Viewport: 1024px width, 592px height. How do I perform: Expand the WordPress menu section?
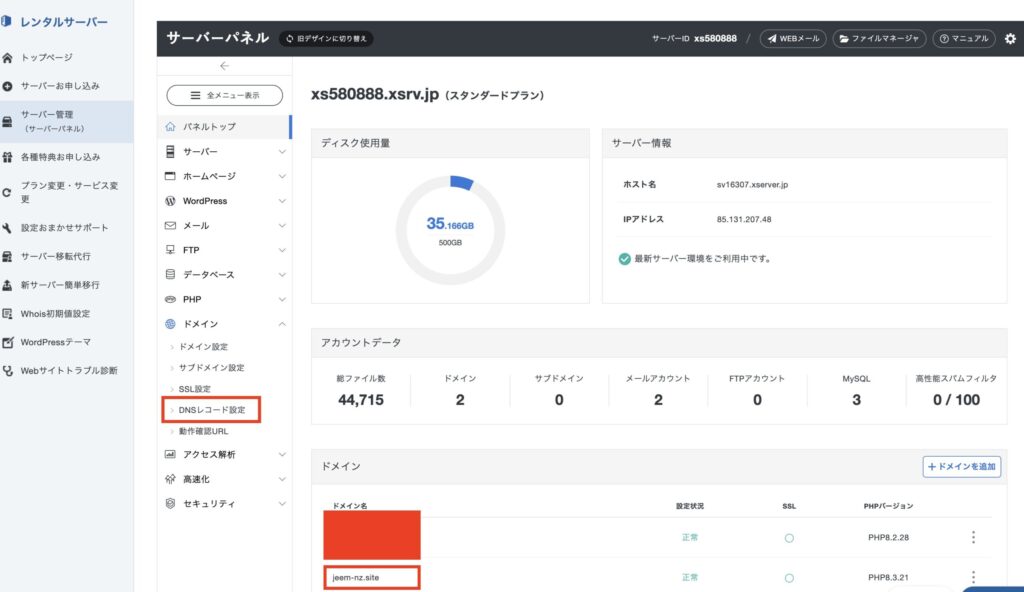(x=224, y=201)
